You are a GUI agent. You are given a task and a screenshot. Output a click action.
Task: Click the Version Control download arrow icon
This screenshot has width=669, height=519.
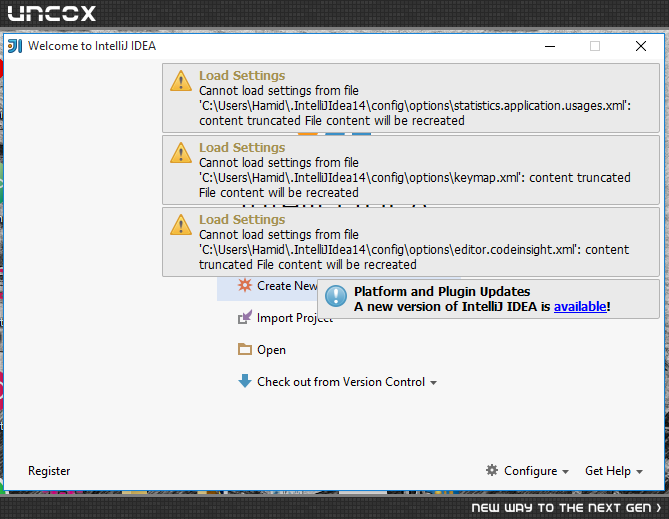pos(245,381)
